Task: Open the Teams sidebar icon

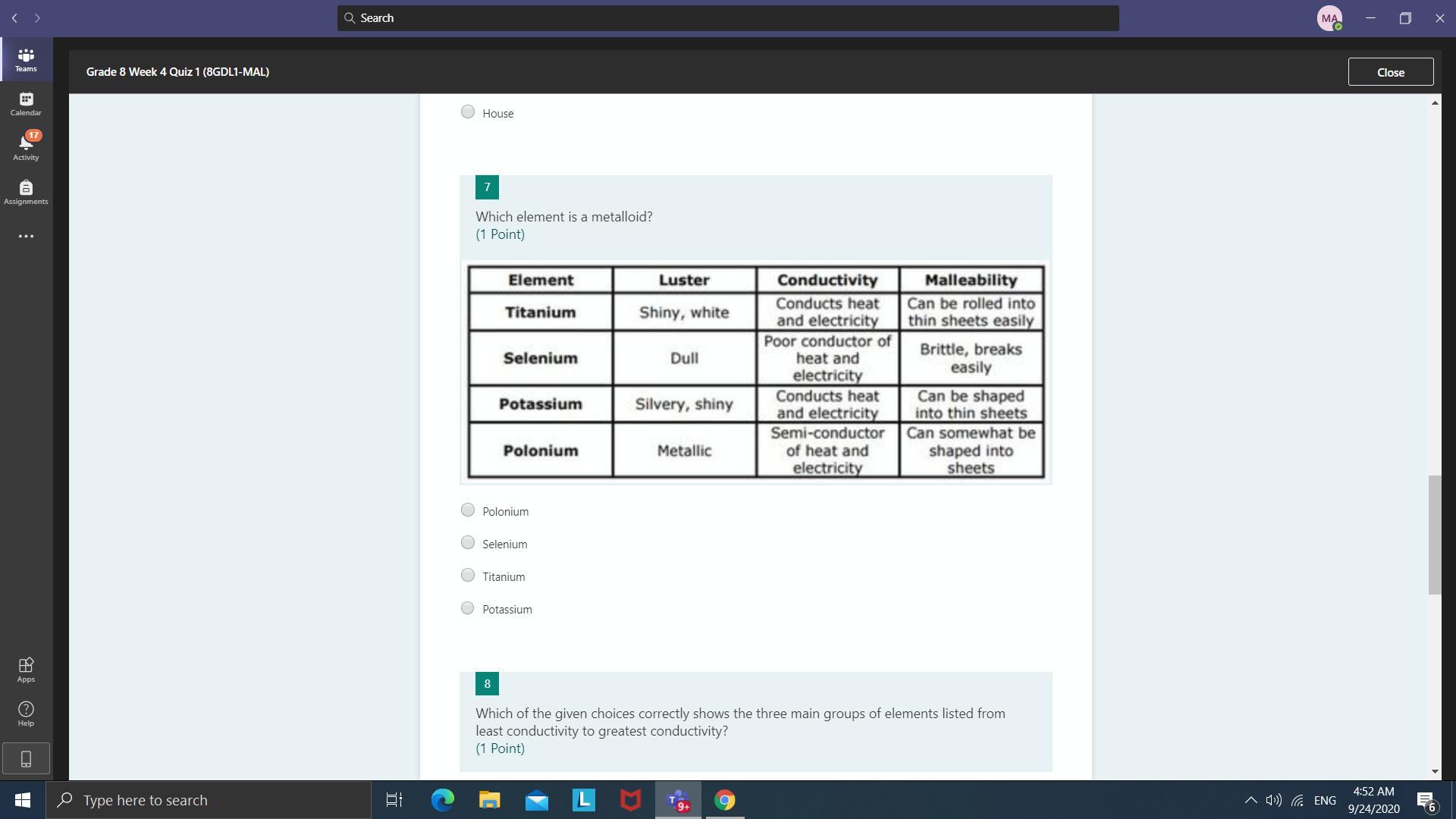Action: point(26,60)
